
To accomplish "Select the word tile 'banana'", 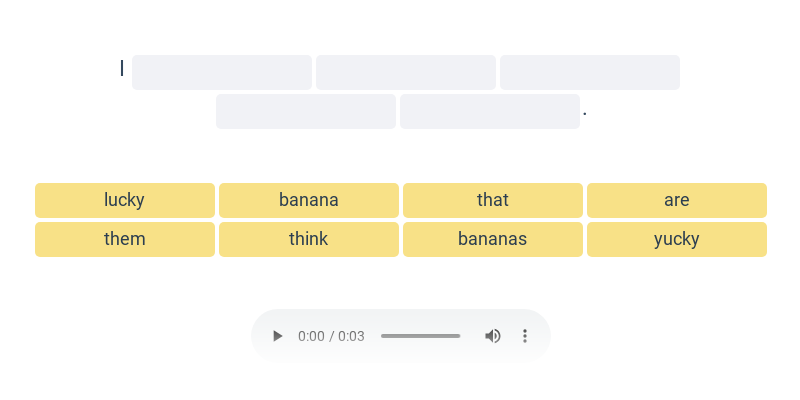I will point(309,200).
